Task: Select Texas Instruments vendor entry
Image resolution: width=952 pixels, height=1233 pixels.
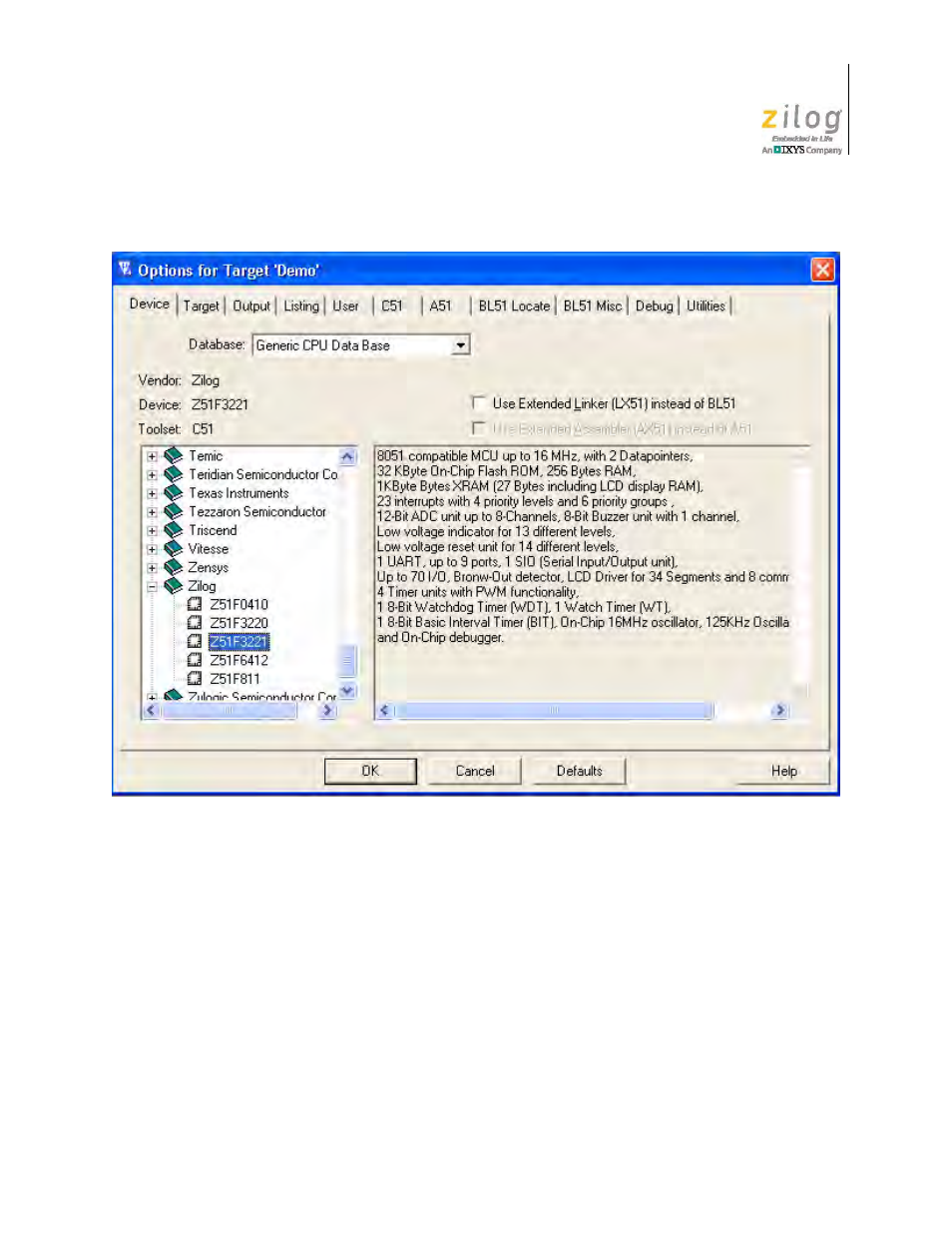Action: click(238, 493)
